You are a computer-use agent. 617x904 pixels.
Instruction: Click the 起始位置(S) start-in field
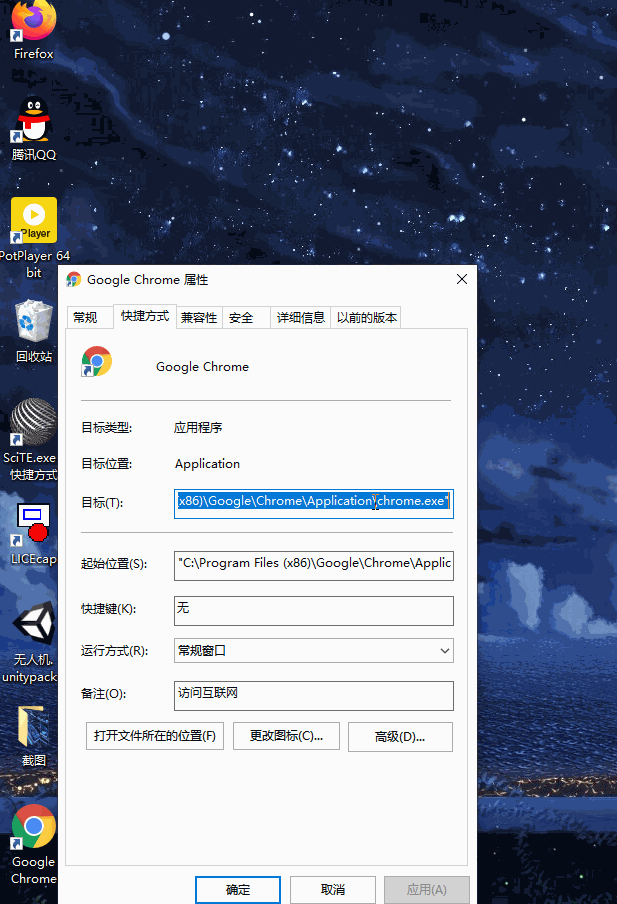pyautogui.click(x=314, y=566)
